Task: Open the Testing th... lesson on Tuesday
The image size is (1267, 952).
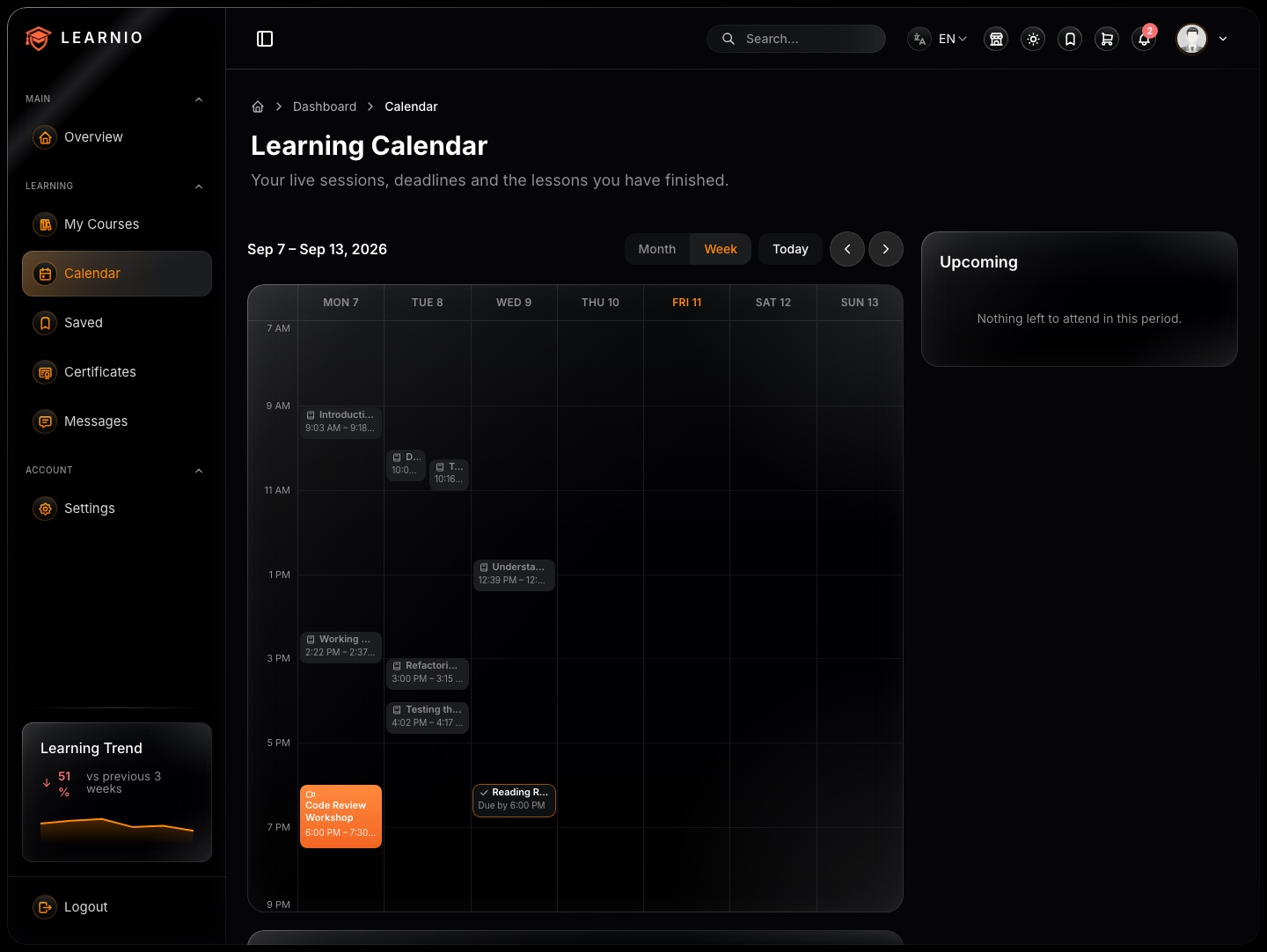Action: (x=428, y=717)
